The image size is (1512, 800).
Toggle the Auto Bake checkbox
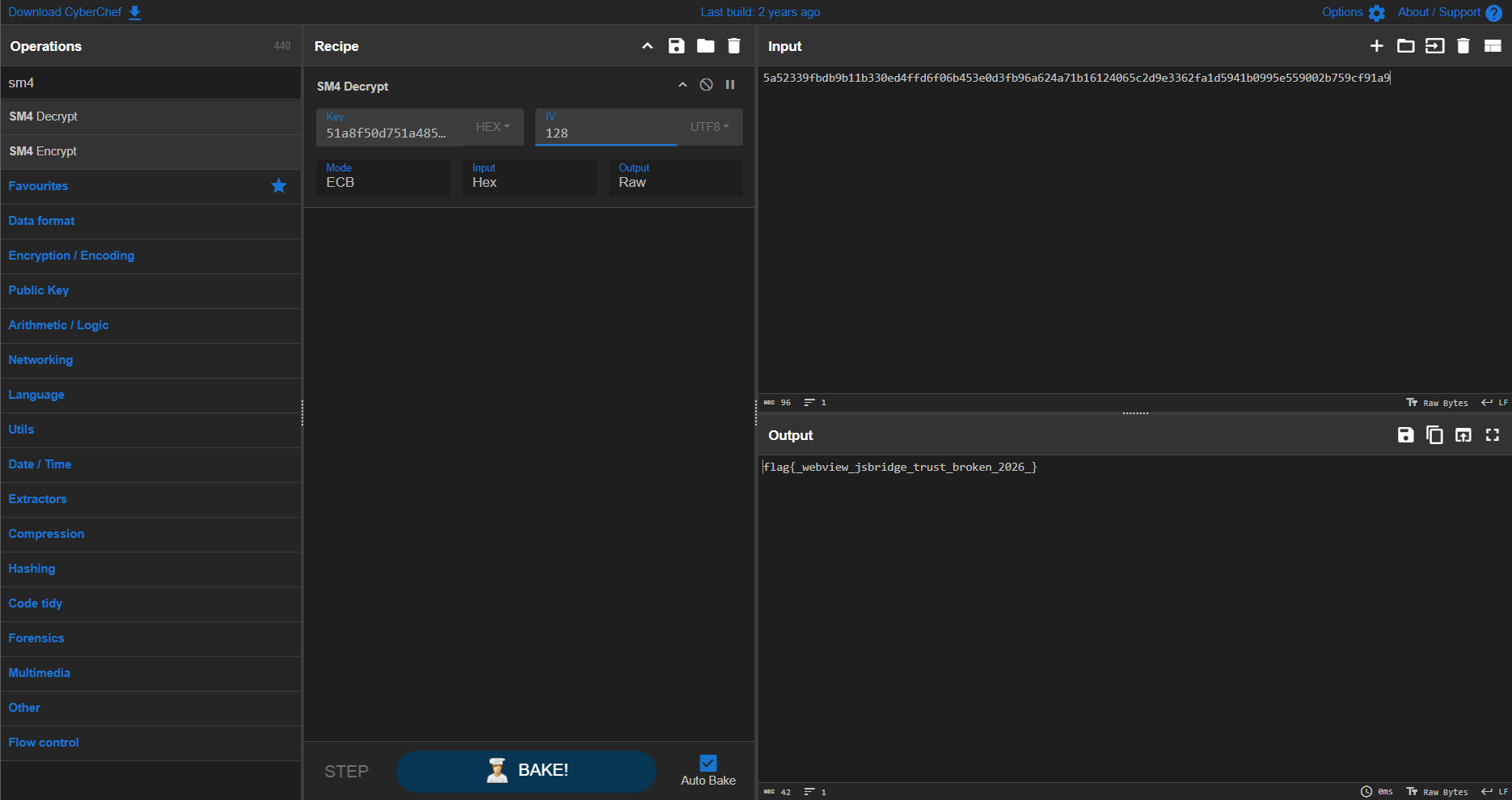click(x=708, y=763)
